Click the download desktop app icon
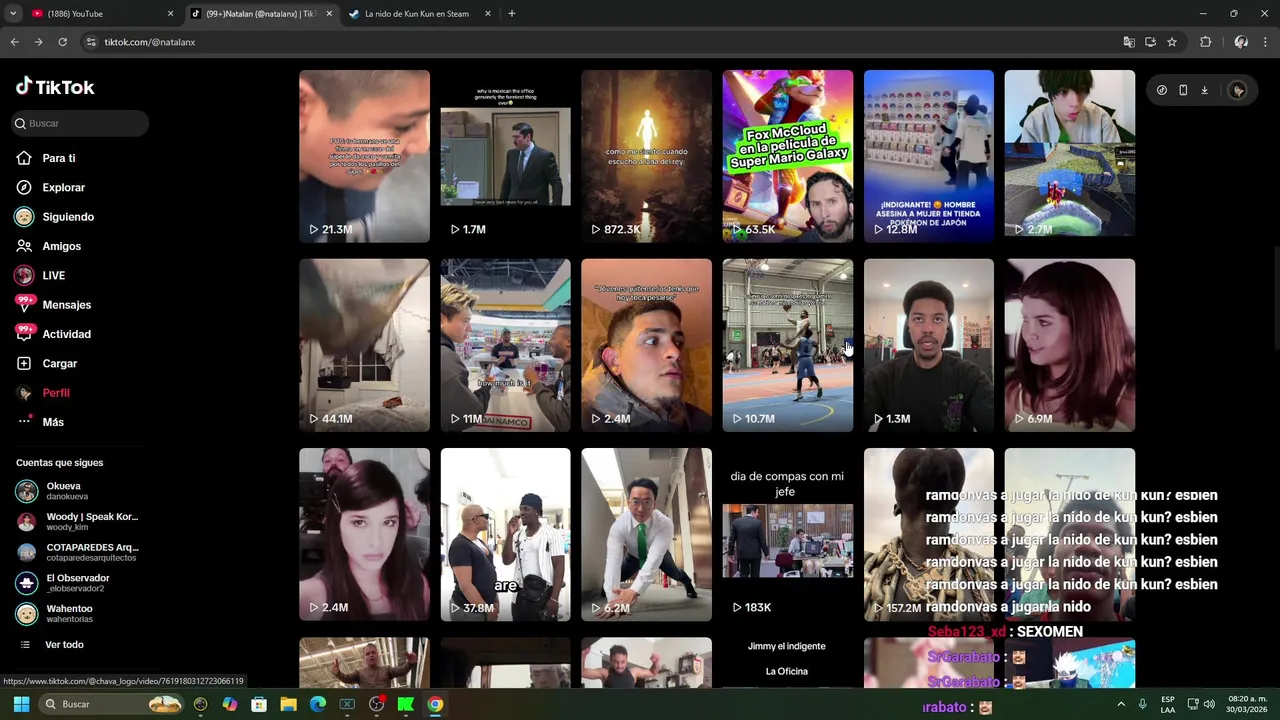The image size is (1280, 720). 1204,90
